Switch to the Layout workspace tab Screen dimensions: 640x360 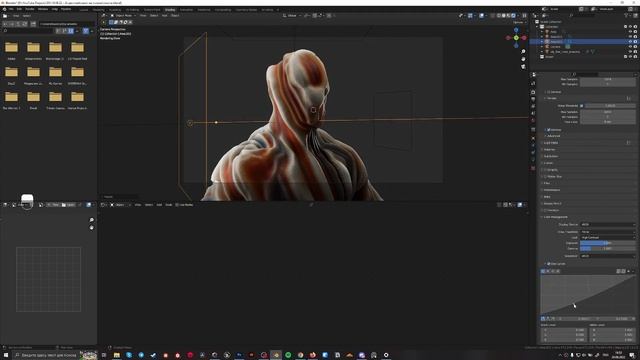pos(84,9)
